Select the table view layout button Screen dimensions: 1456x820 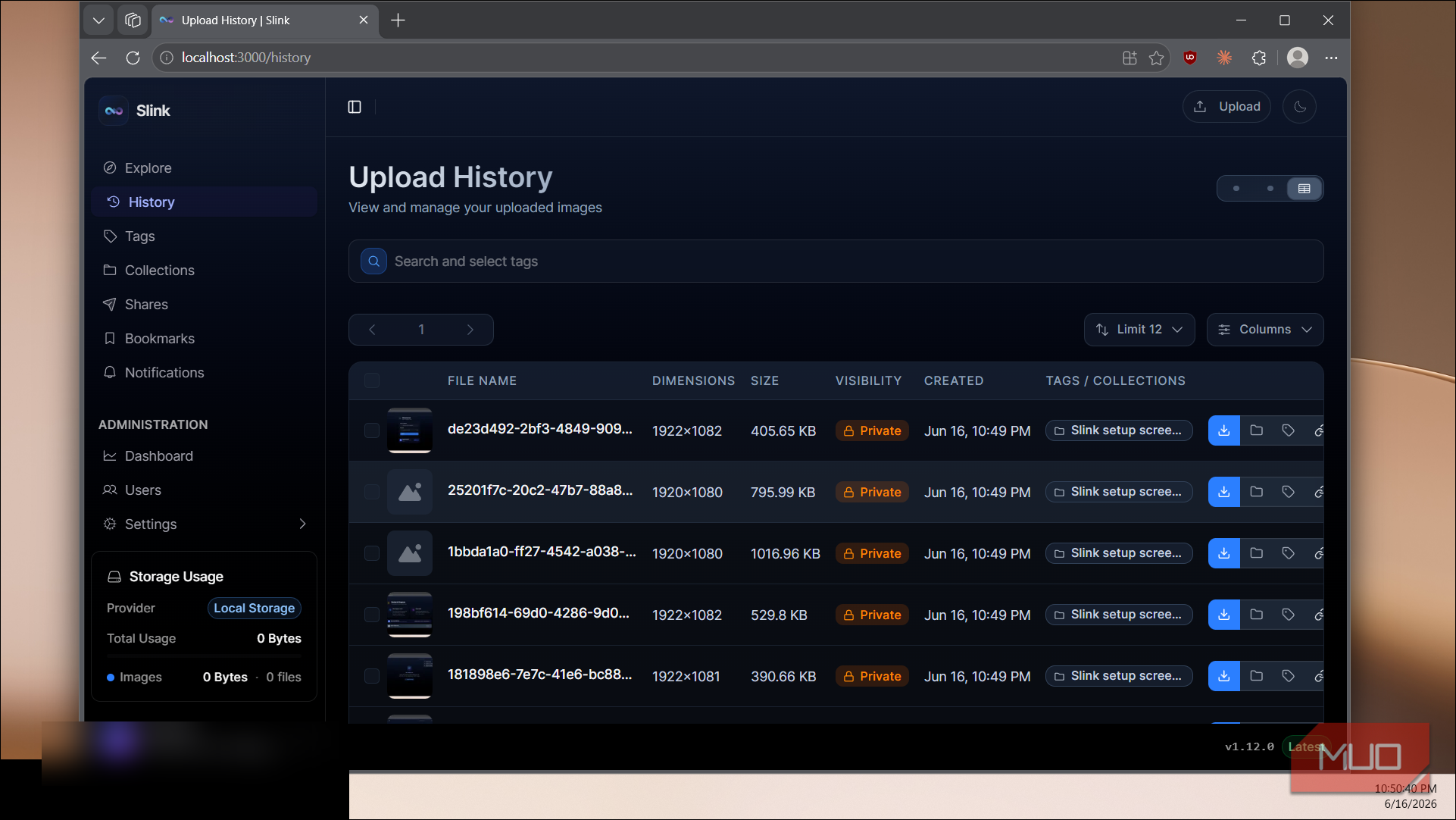(x=1304, y=189)
